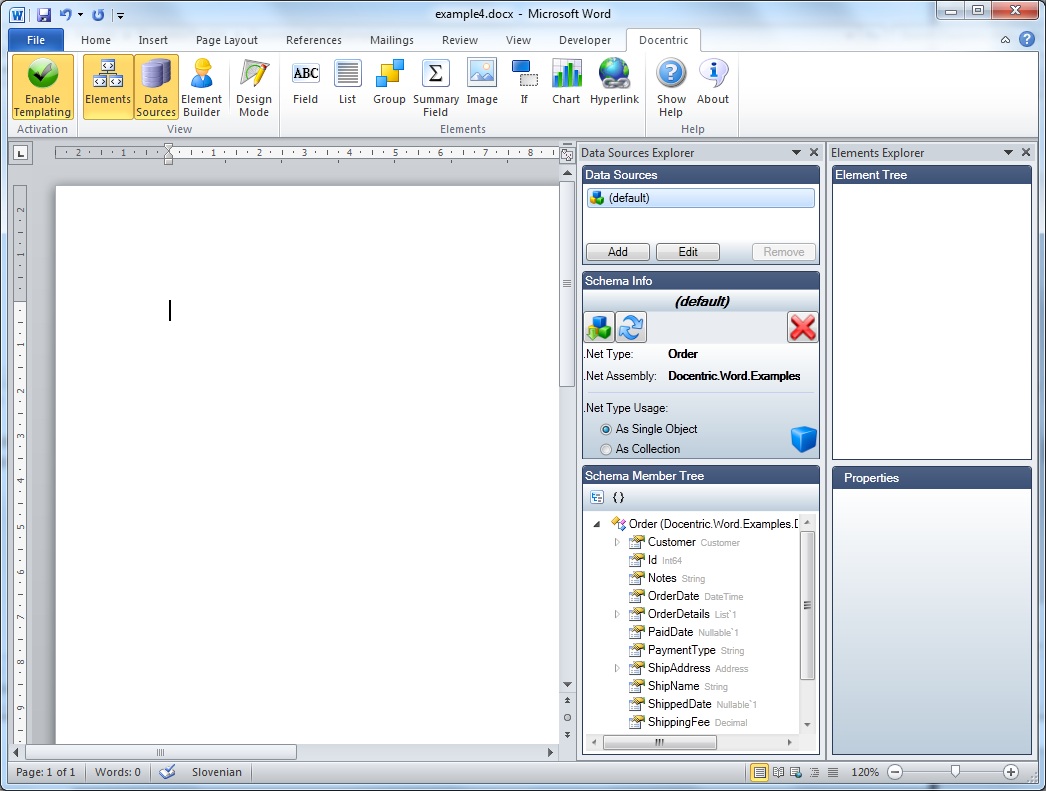1046x791 pixels.
Task: Select As Collection radio button
Action: pyautogui.click(x=606, y=450)
